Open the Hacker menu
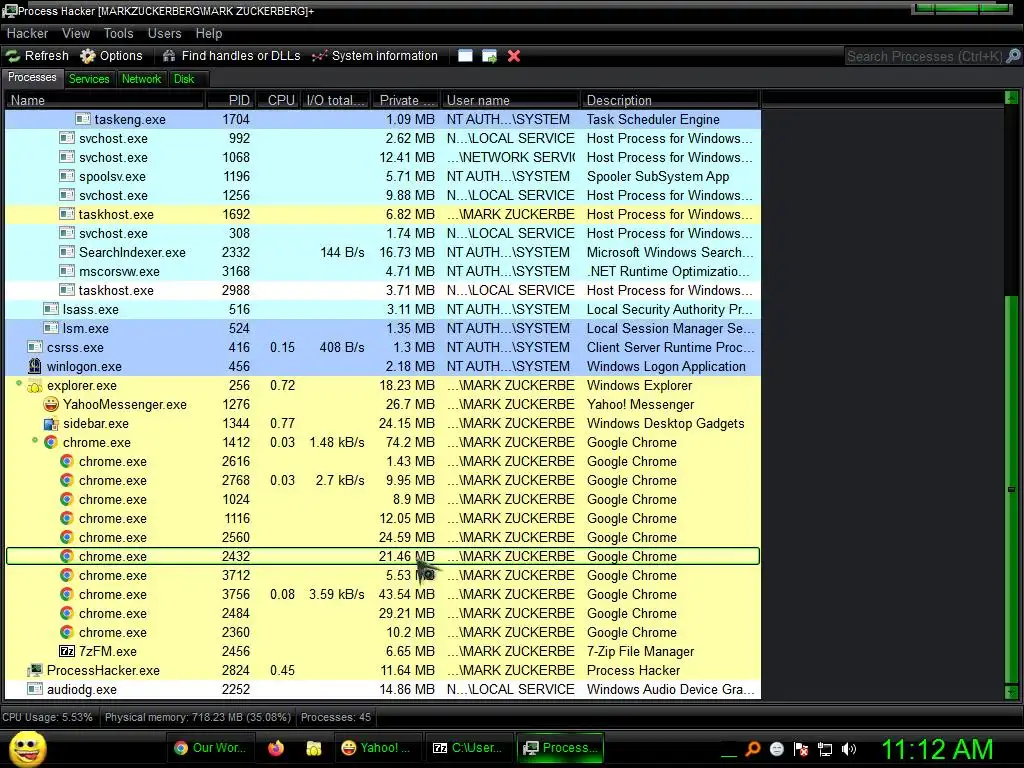Viewport: 1024px width, 768px height. coord(27,33)
